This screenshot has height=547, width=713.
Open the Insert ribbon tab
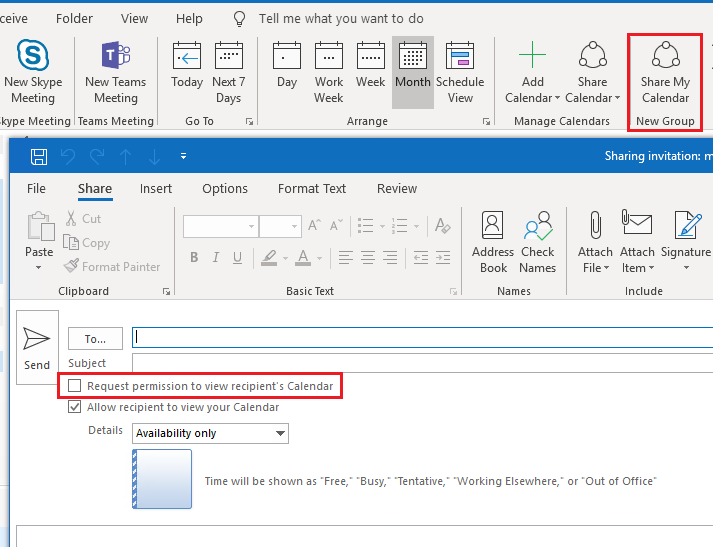tap(156, 188)
